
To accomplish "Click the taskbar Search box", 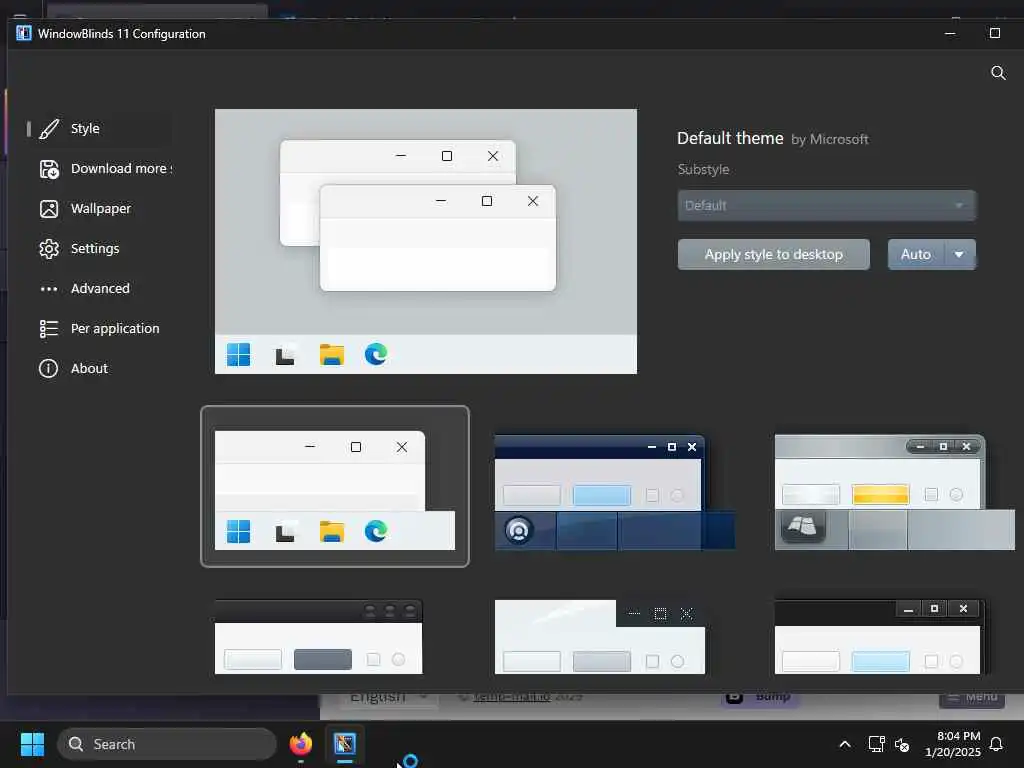I will [x=167, y=744].
